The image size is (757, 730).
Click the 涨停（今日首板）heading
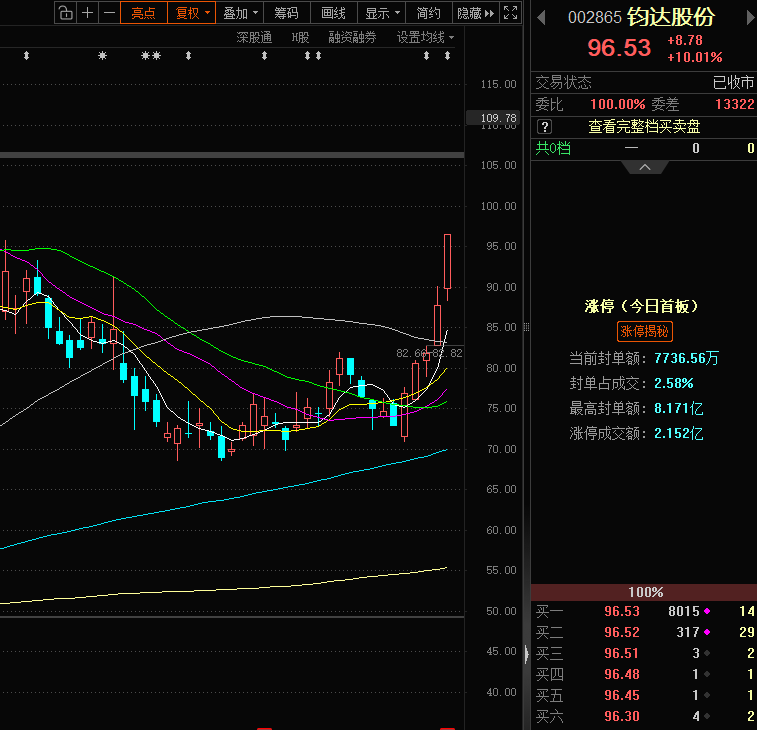pyautogui.click(x=642, y=306)
